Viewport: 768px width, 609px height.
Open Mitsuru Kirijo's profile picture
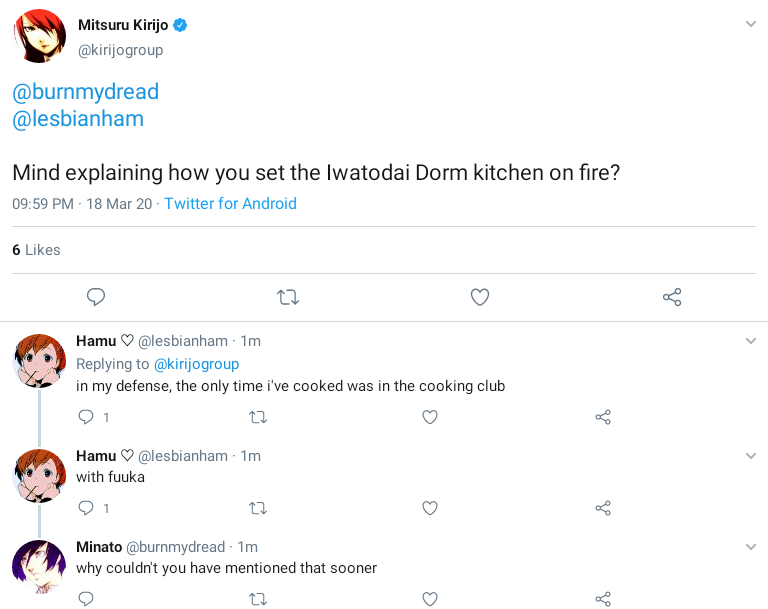39,36
